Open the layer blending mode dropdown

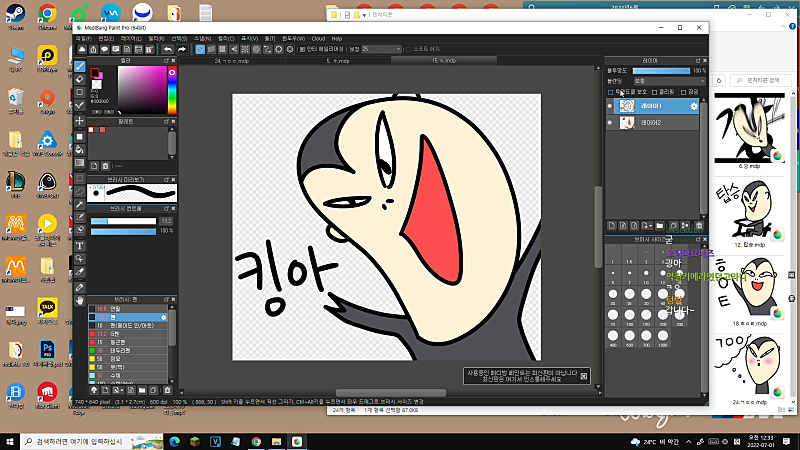pos(668,81)
